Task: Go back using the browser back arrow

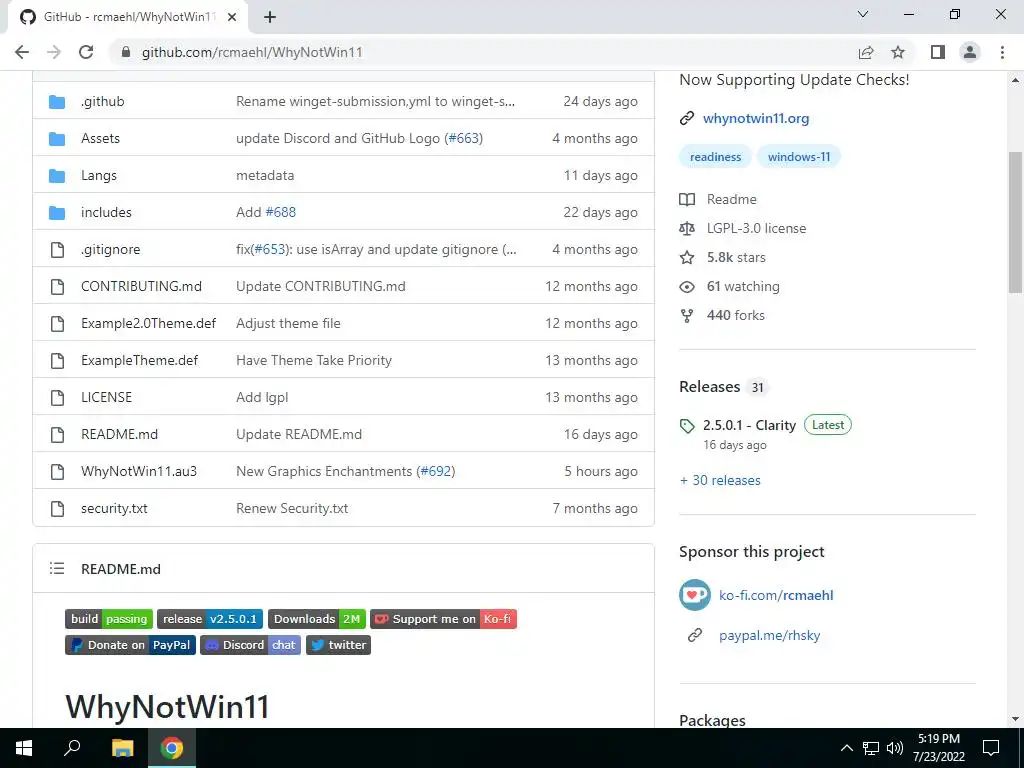Action: click(22, 52)
